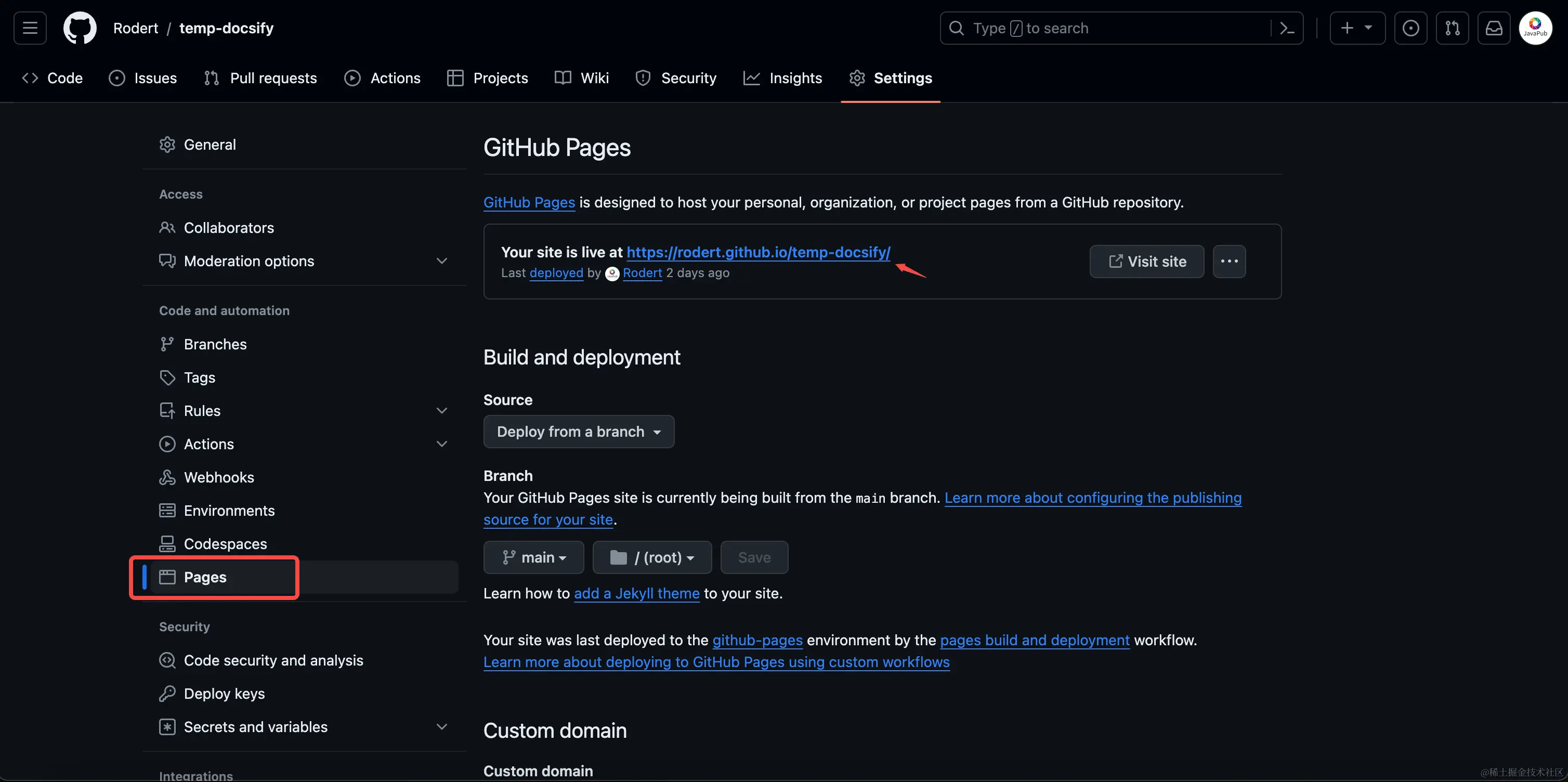Open the / (root) folder dropdown

click(x=652, y=557)
